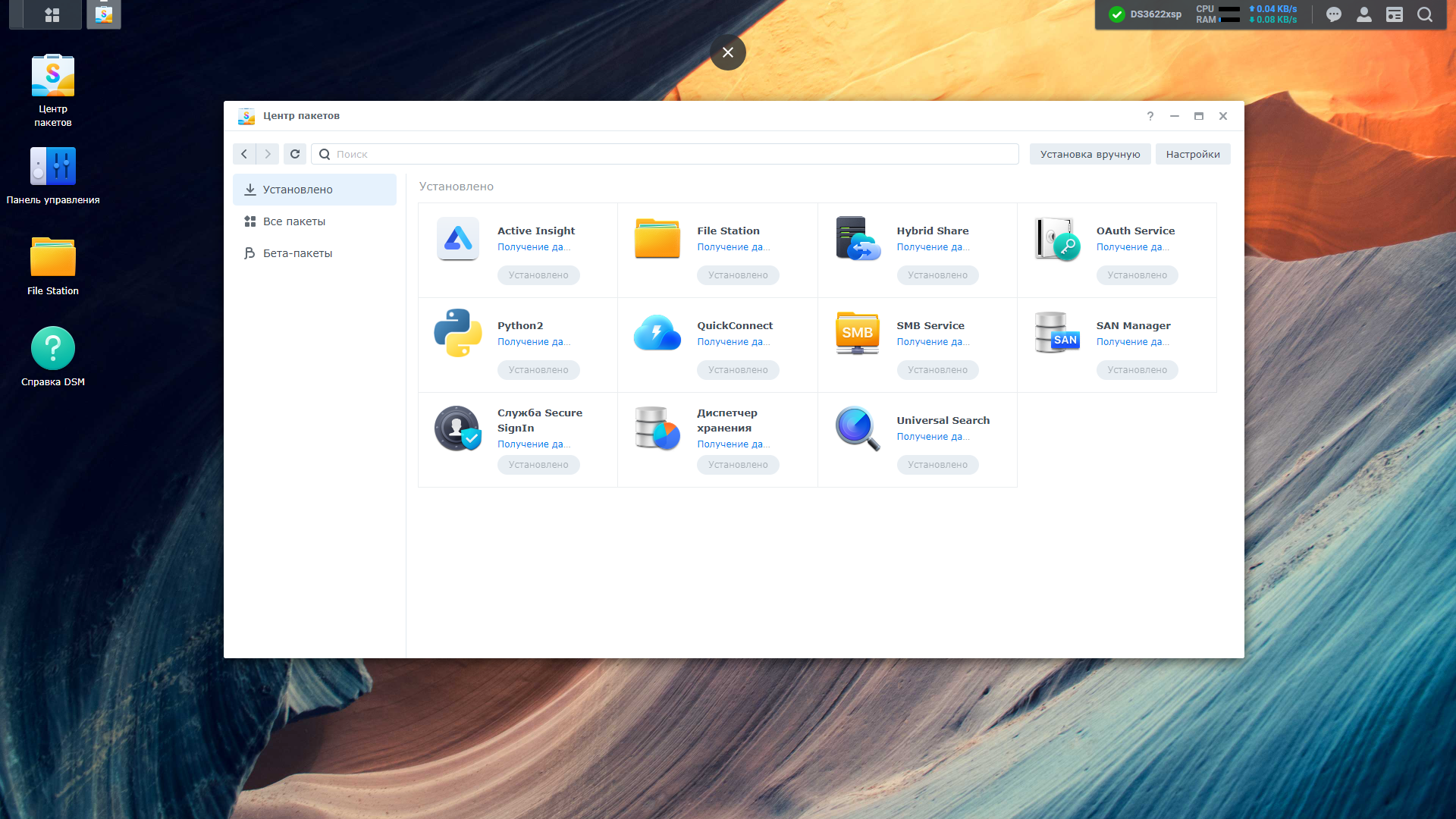Click the Установка вручную button

(x=1090, y=154)
